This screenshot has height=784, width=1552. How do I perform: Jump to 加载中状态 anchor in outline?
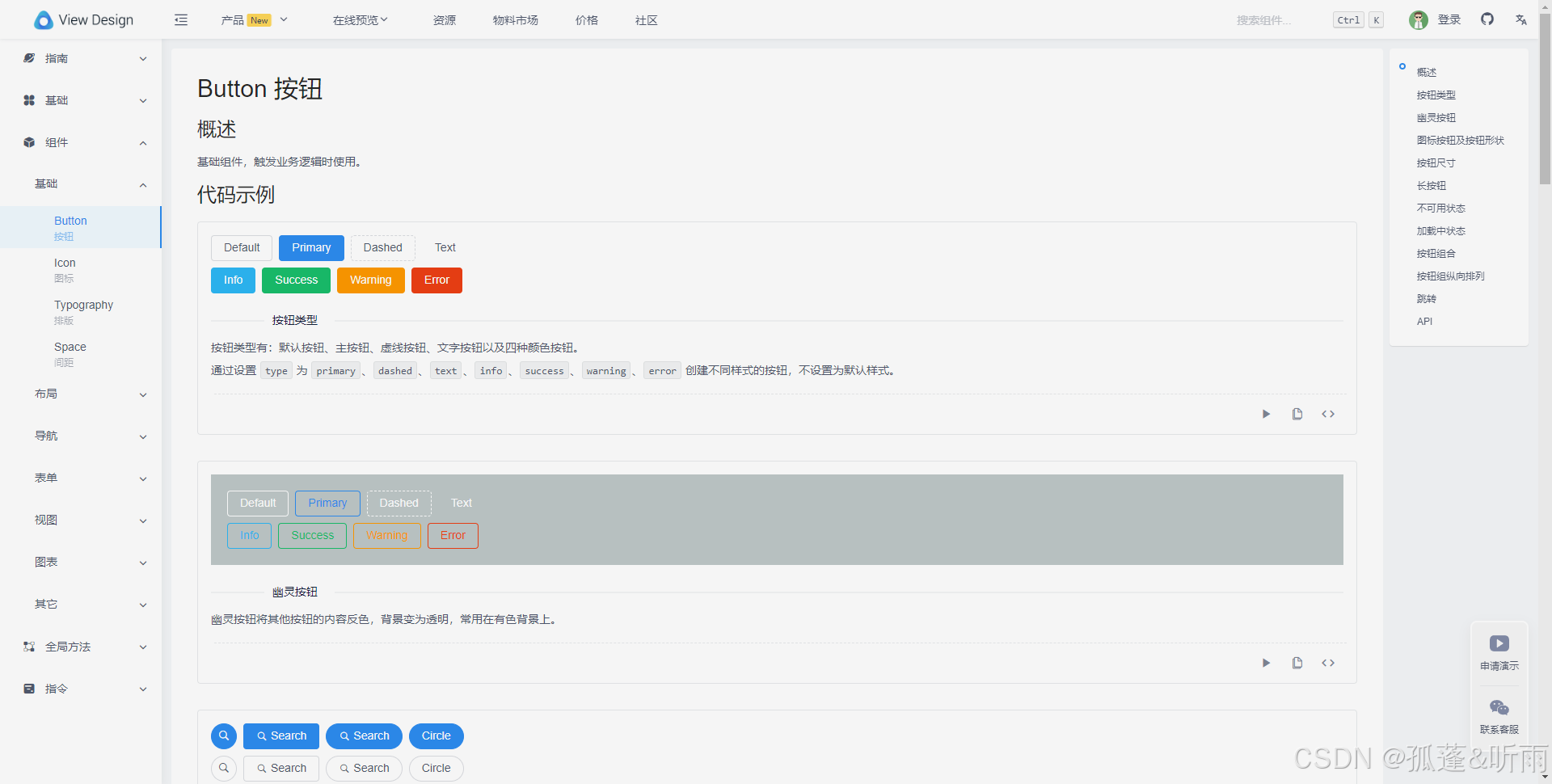pyautogui.click(x=1441, y=231)
